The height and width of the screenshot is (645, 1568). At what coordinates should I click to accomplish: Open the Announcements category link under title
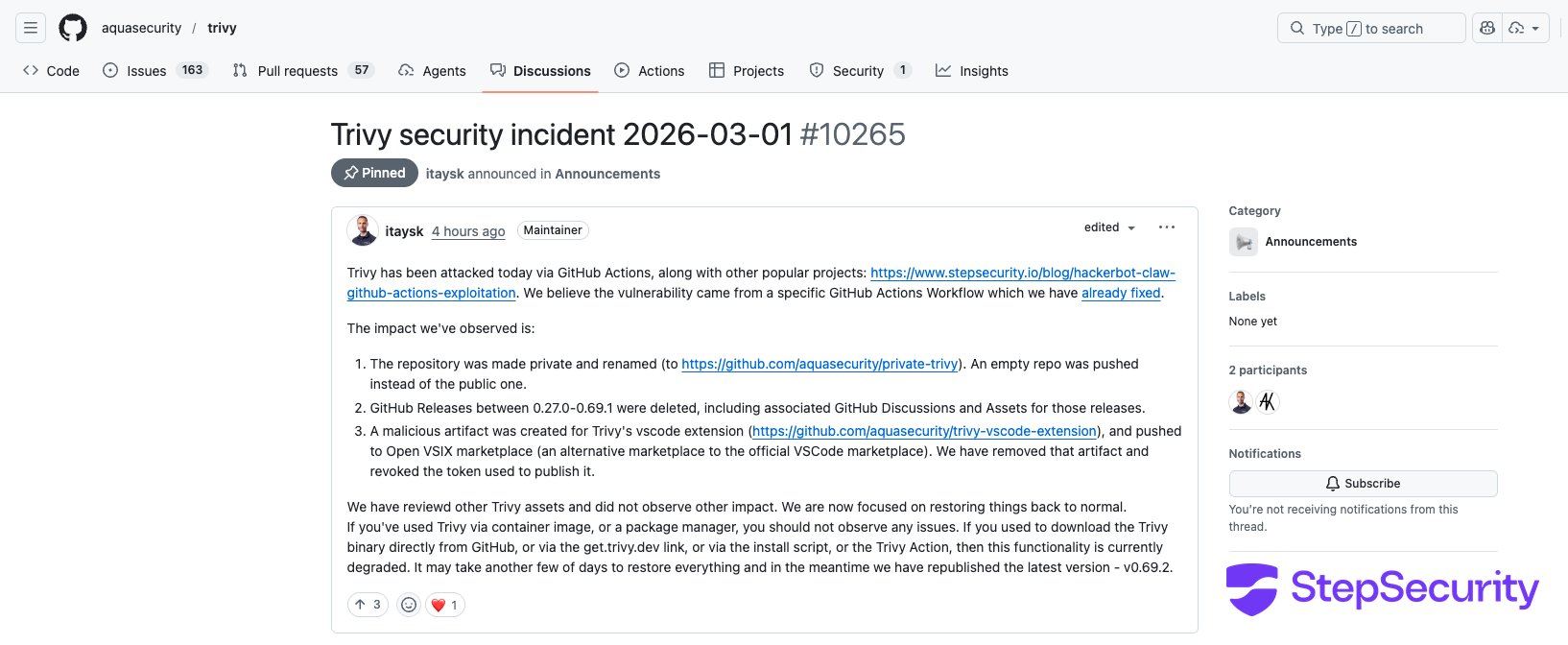(x=607, y=174)
